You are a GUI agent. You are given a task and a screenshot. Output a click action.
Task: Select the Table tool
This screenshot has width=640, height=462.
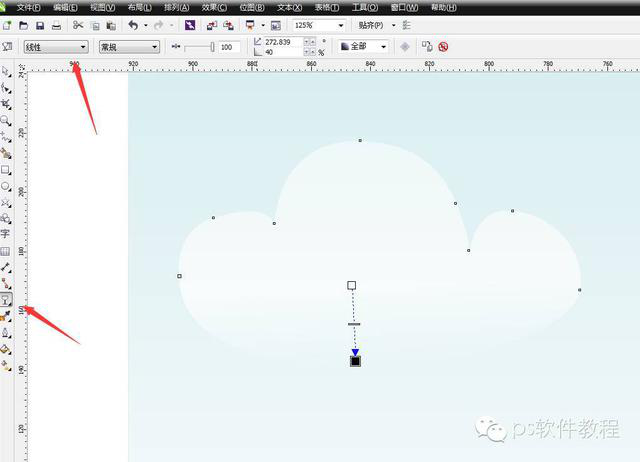tap(5, 251)
